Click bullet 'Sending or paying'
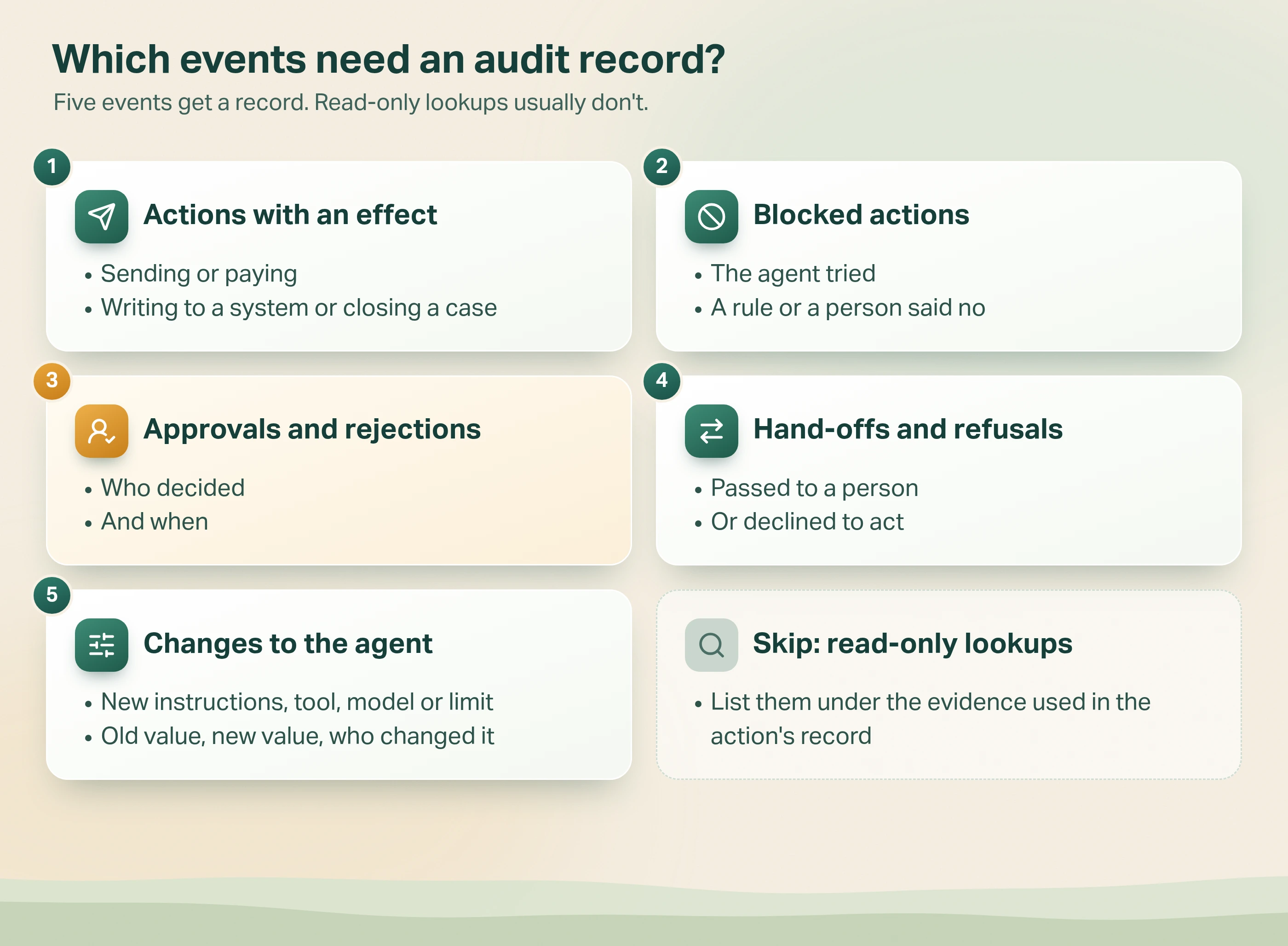Image resolution: width=1288 pixels, height=946 pixels. click(199, 274)
